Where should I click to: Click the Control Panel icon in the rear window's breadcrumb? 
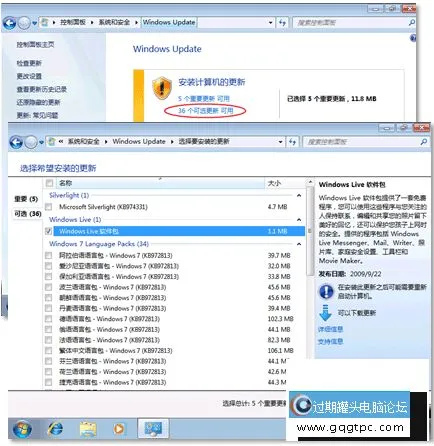pos(44,23)
